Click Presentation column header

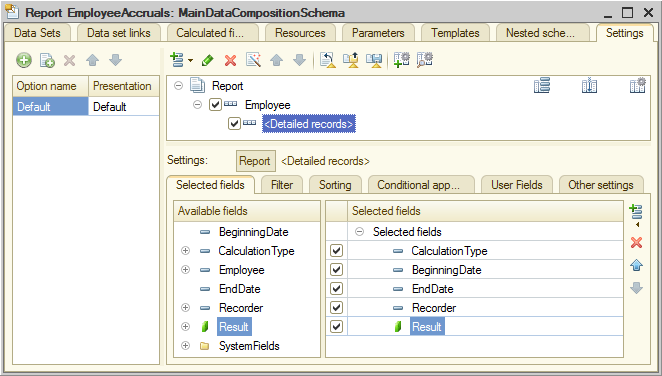(x=124, y=86)
